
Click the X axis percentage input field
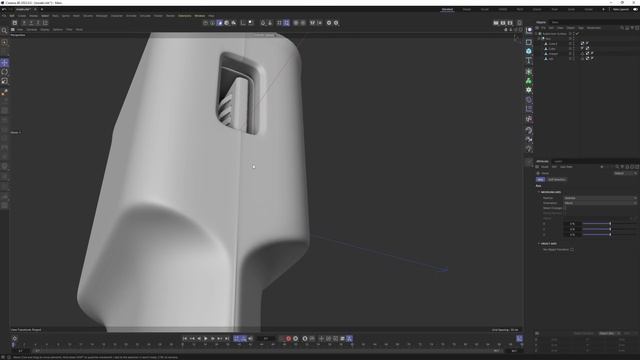pos(572,224)
